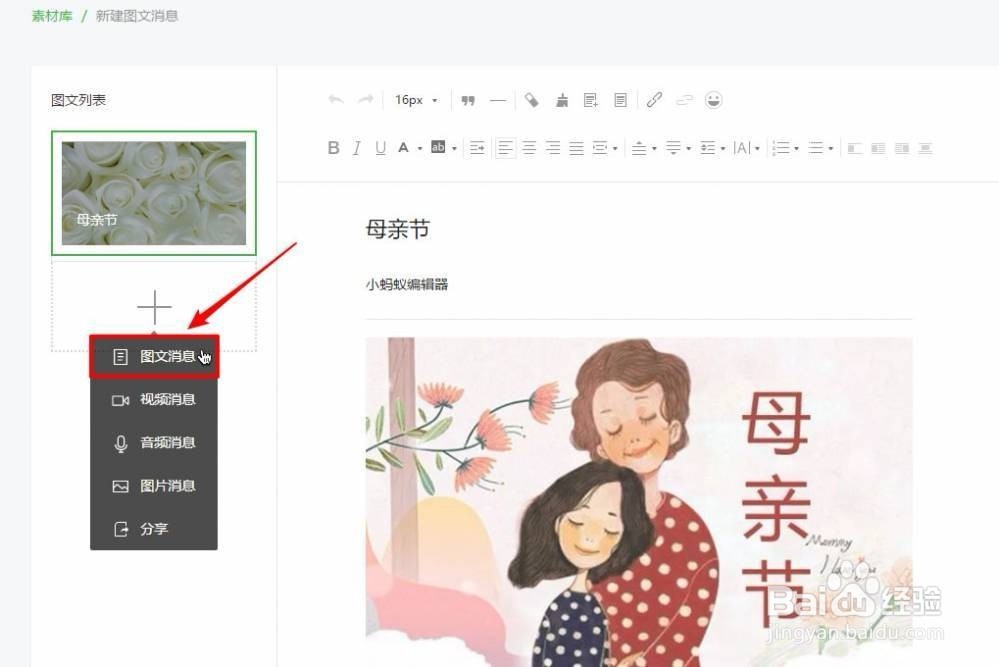Click the 新建图文消息 breadcrumb text
The image size is (999, 667).
[x=137, y=16]
